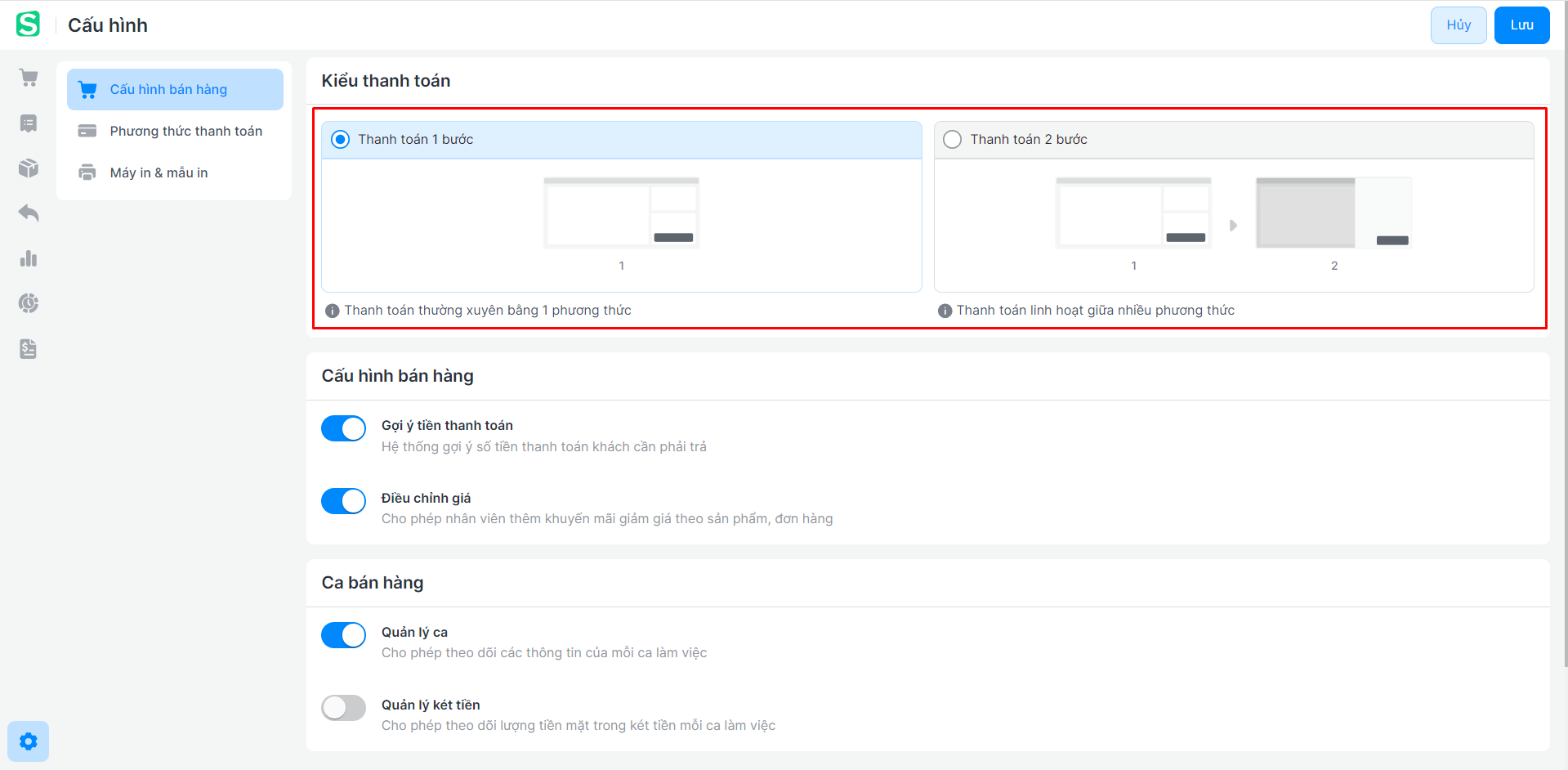1568x770 pixels.
Task: Disable the Quản lý ca switch
Action: coord(343,635)
